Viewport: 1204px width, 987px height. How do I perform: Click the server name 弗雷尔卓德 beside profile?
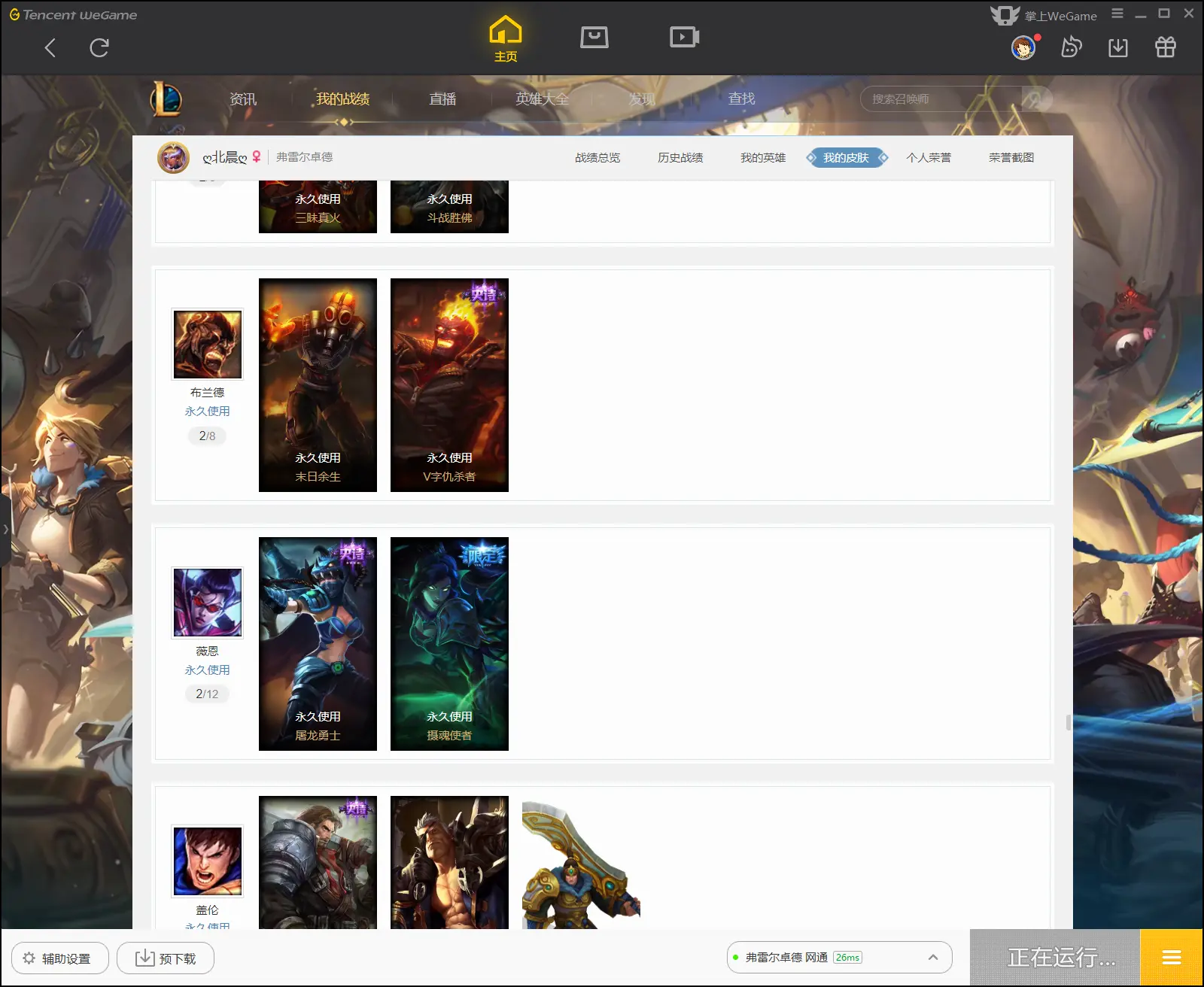304,156
